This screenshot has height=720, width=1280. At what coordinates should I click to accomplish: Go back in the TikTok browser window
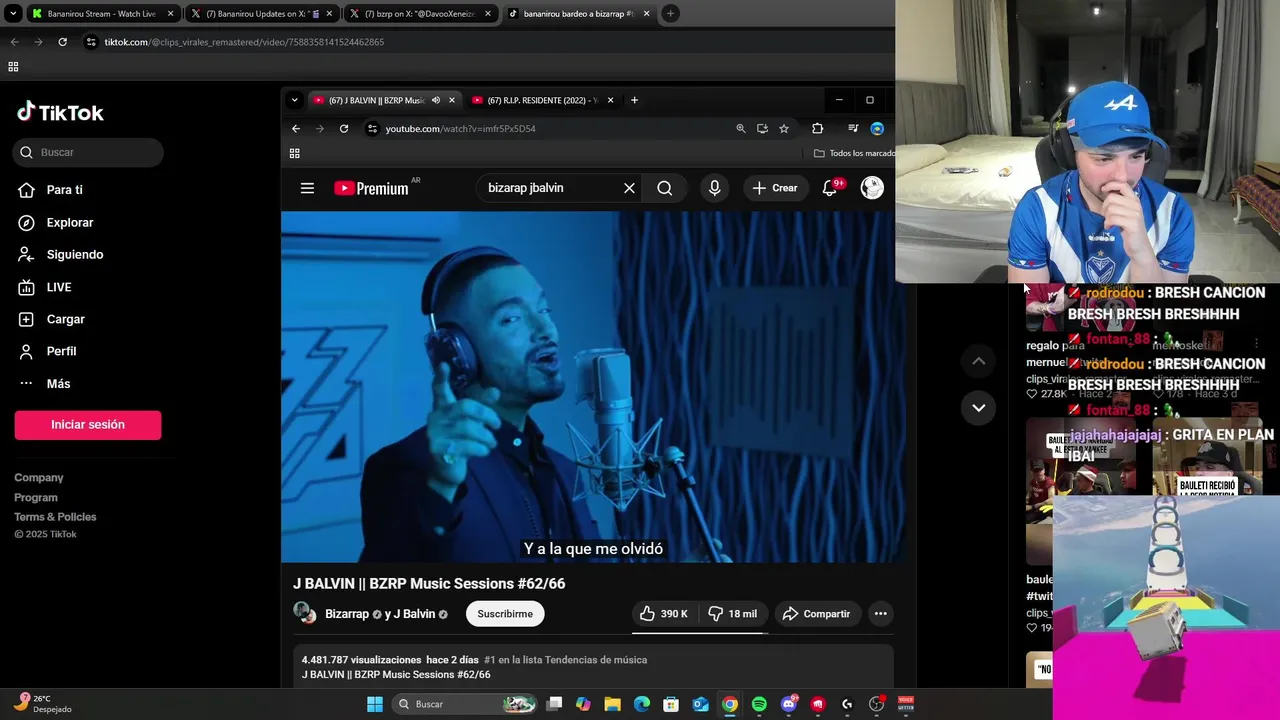tap(14, 42)
